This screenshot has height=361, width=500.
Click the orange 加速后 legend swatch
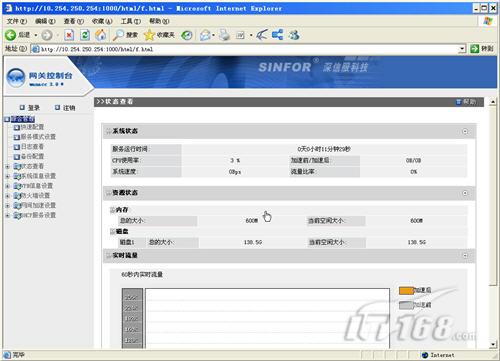(406, 290)
